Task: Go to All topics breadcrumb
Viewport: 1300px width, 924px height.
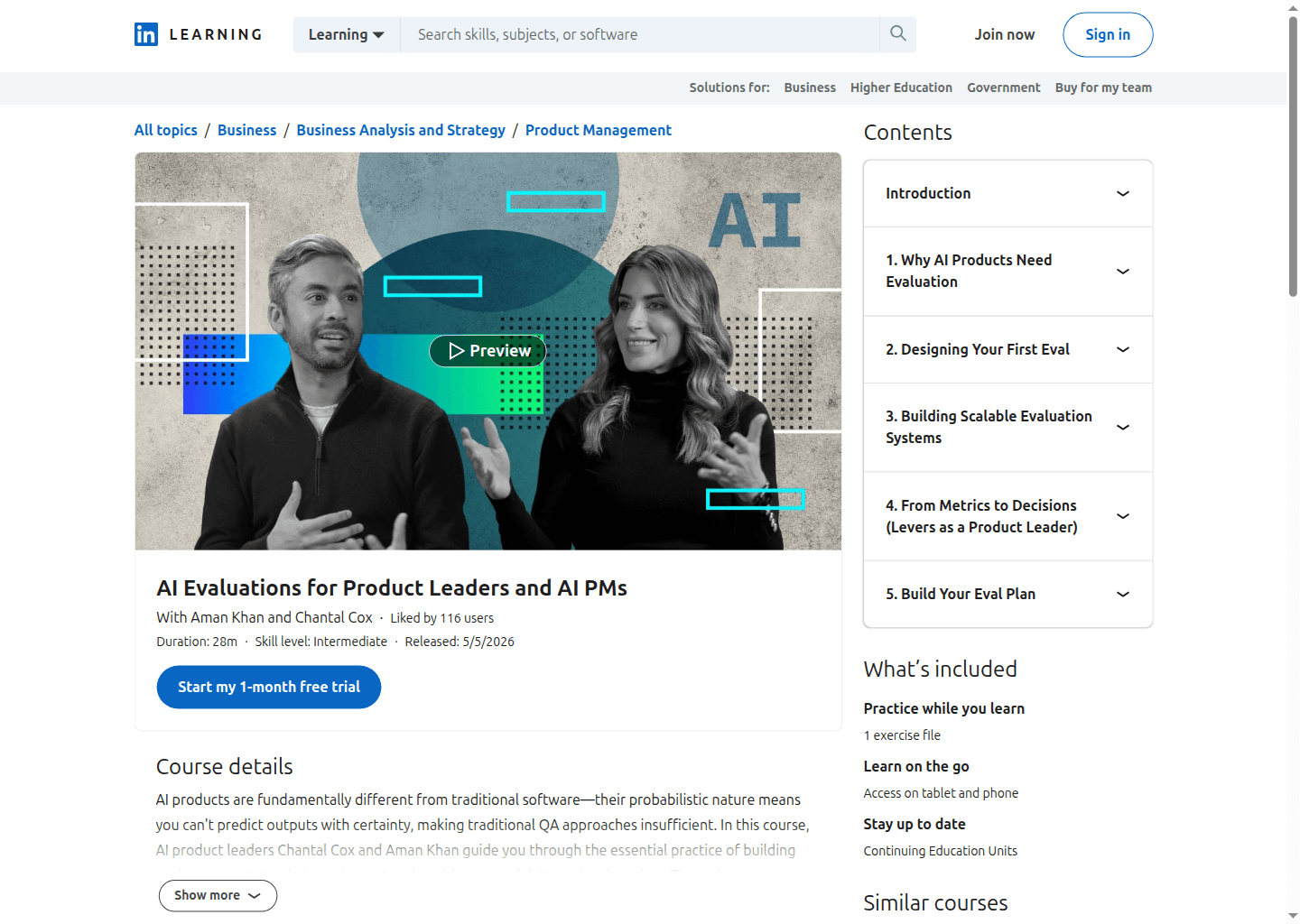Action: coord(166,130)
